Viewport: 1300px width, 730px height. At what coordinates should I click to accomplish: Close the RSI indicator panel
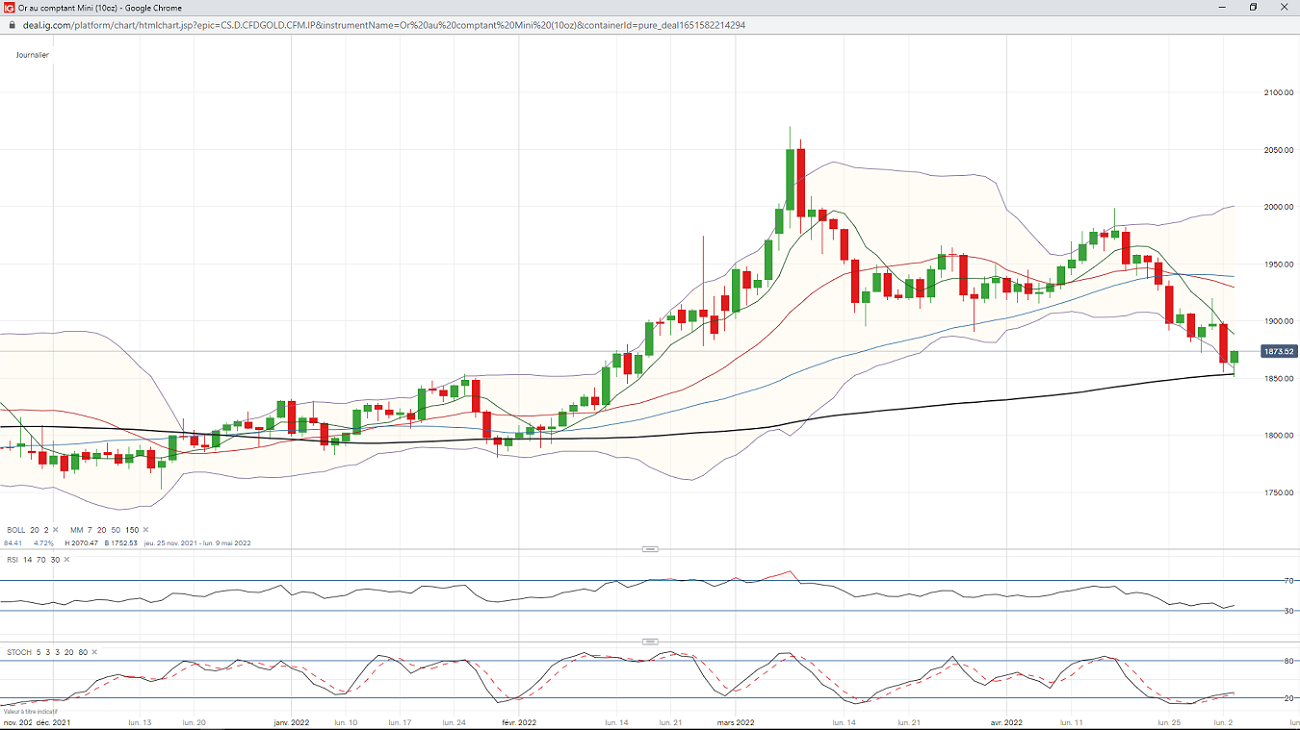click(67, 560)
